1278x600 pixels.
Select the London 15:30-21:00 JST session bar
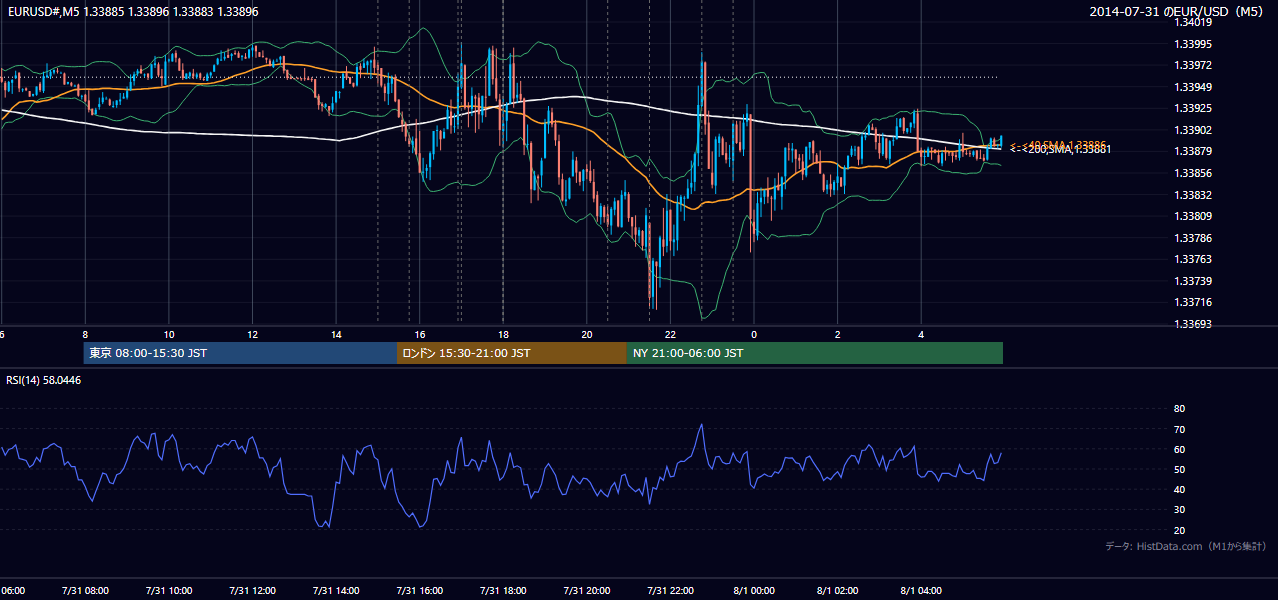click(x=512, y=353)
